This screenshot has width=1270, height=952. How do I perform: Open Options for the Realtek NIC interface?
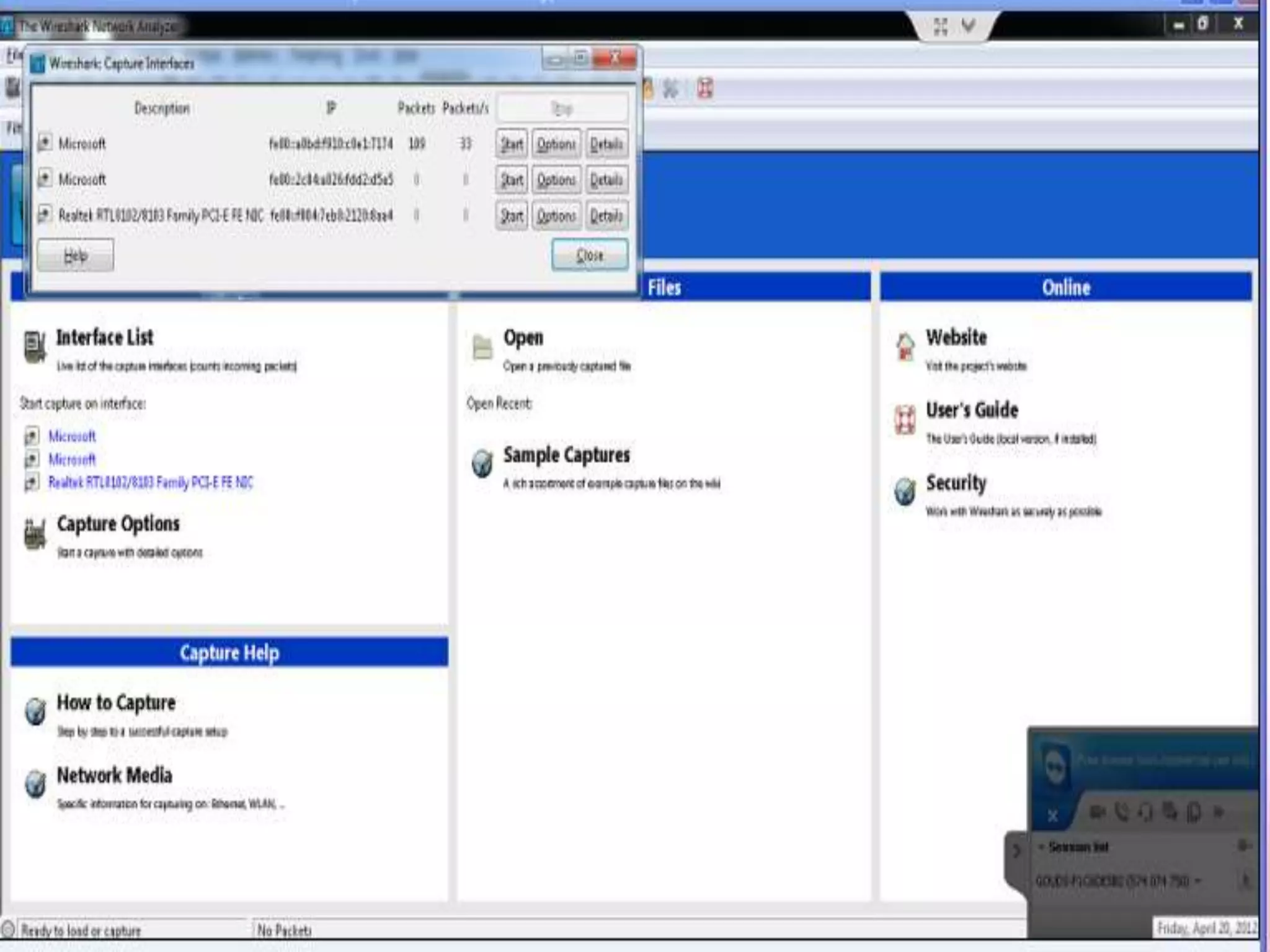[x=556, y=216]
